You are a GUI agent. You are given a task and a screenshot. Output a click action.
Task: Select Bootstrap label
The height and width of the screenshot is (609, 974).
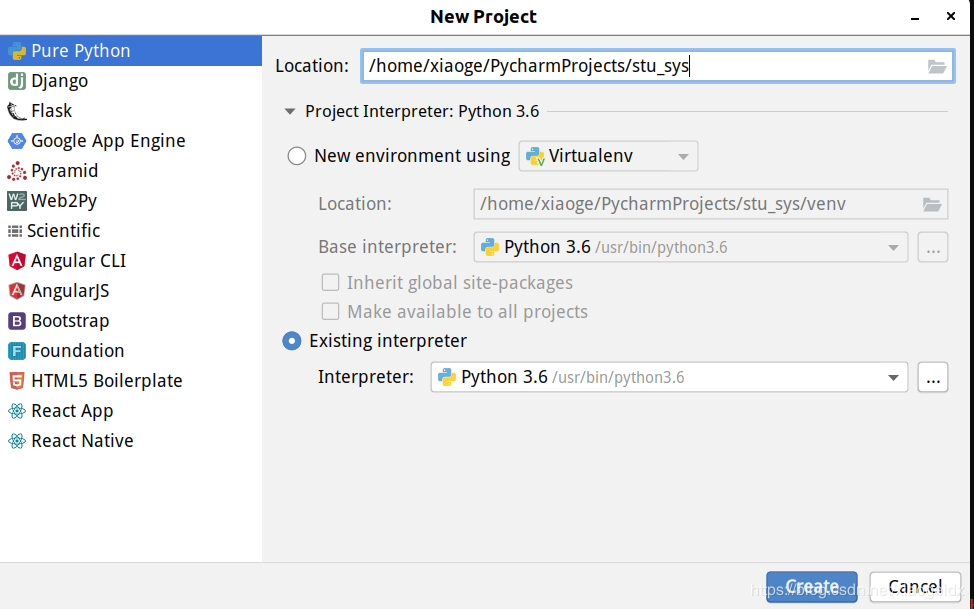coord(70,321)
